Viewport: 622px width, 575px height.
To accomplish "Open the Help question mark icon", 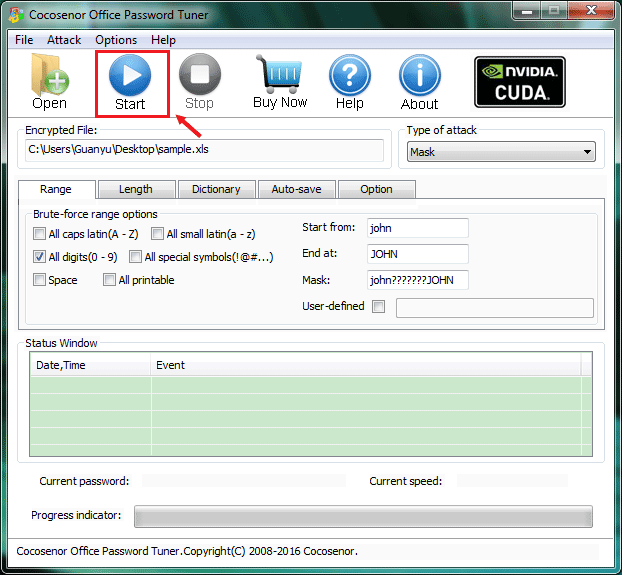I will pyautogui.click(x=349, y=82).
